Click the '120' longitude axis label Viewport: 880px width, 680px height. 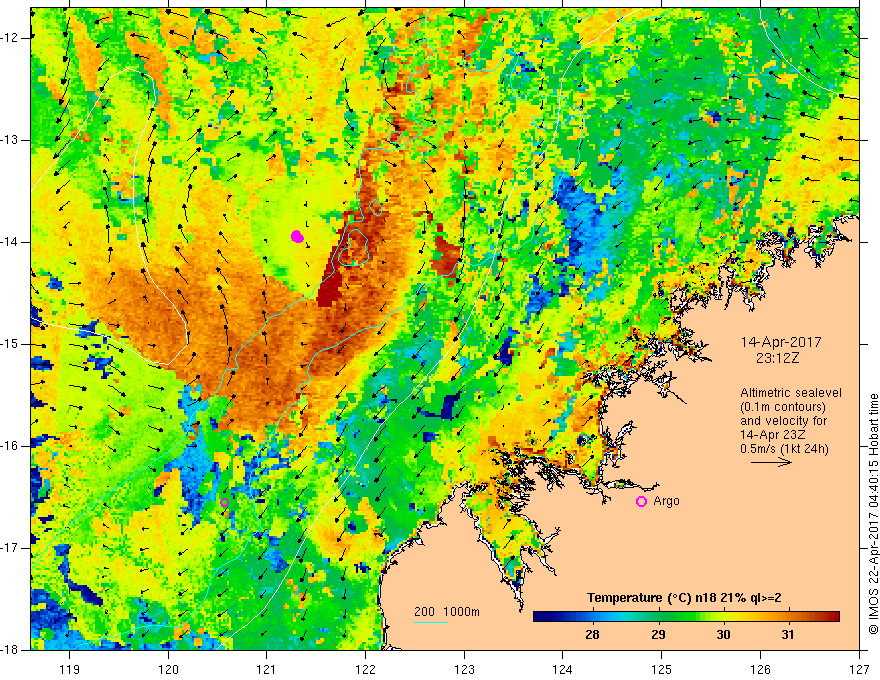tap(168, 669)
